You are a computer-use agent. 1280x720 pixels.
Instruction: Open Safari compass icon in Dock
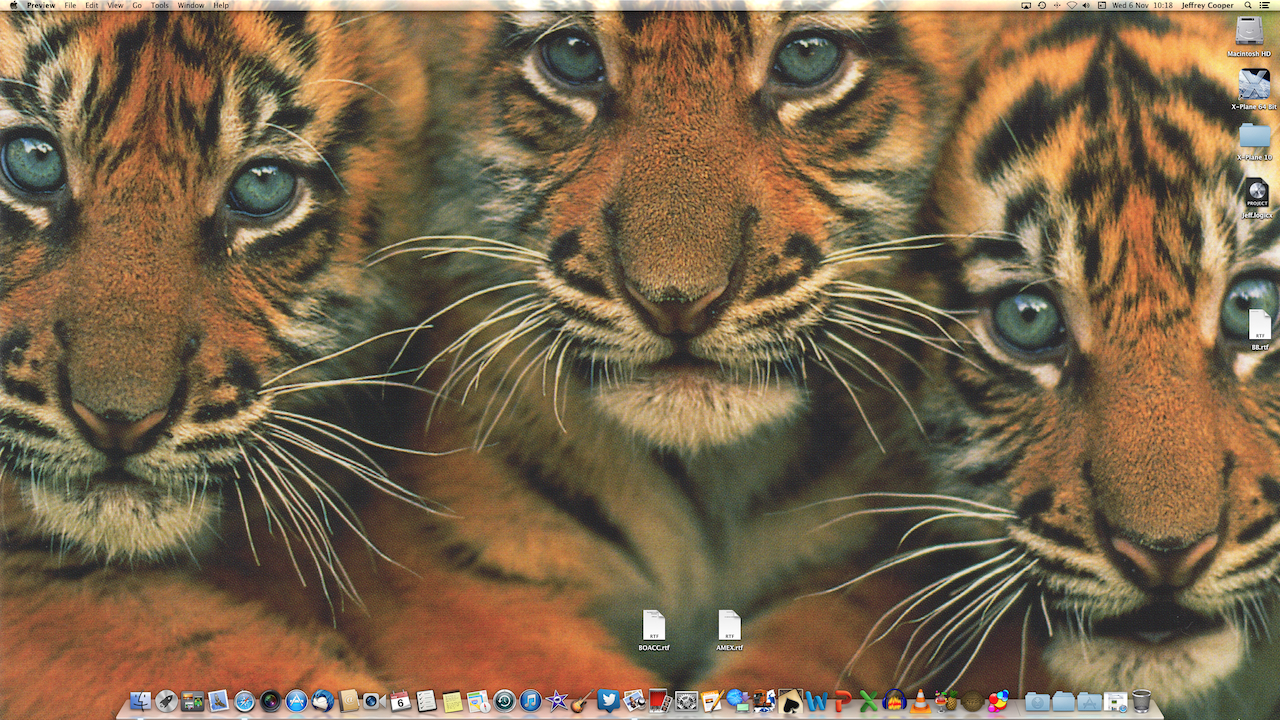tap(245, 701)
